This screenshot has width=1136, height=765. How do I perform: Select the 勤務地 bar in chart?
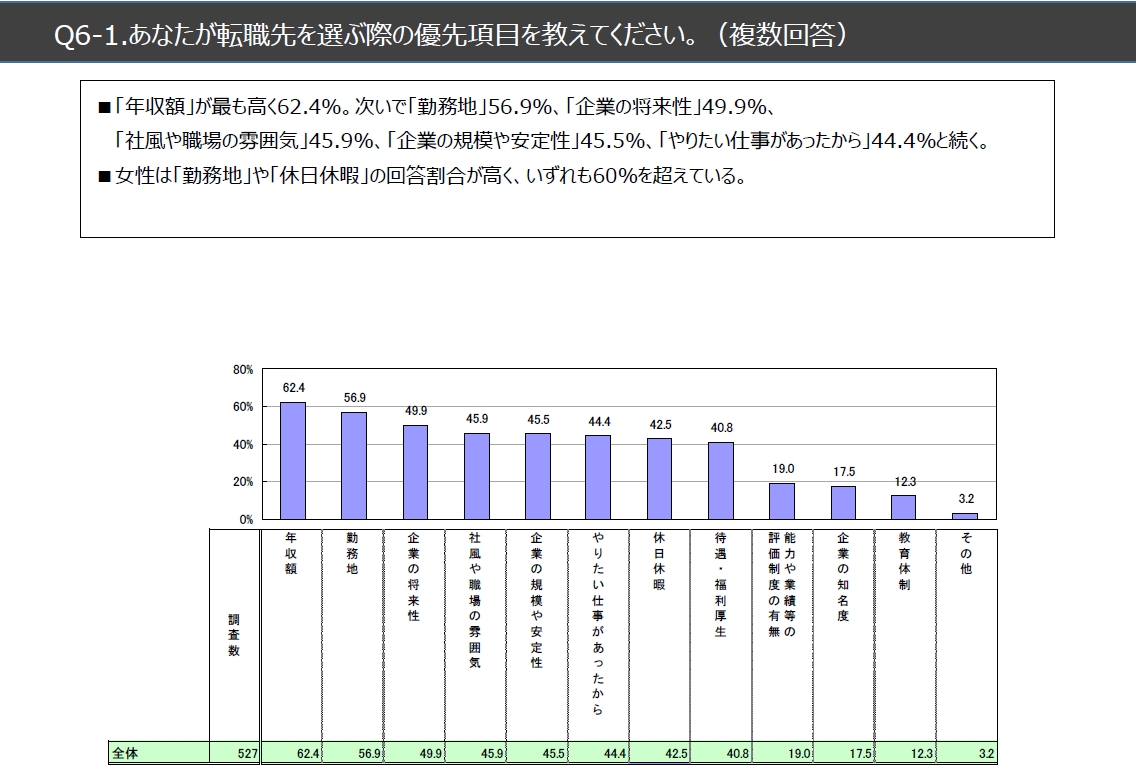click(x=354, y=466)
